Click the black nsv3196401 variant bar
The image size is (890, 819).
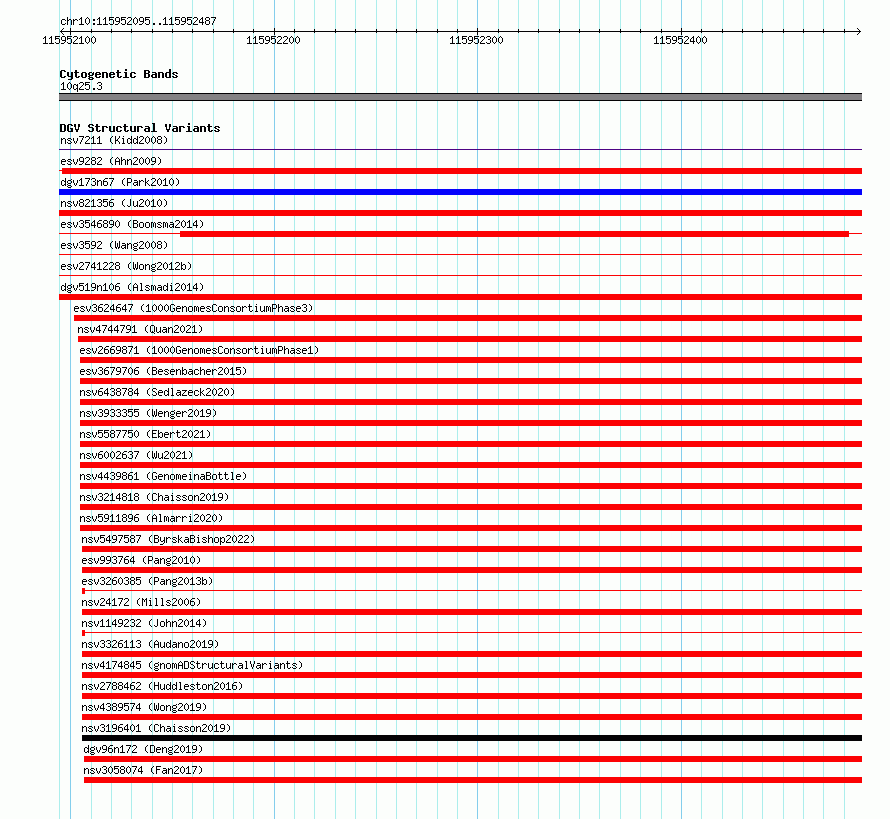pos(472,738)
